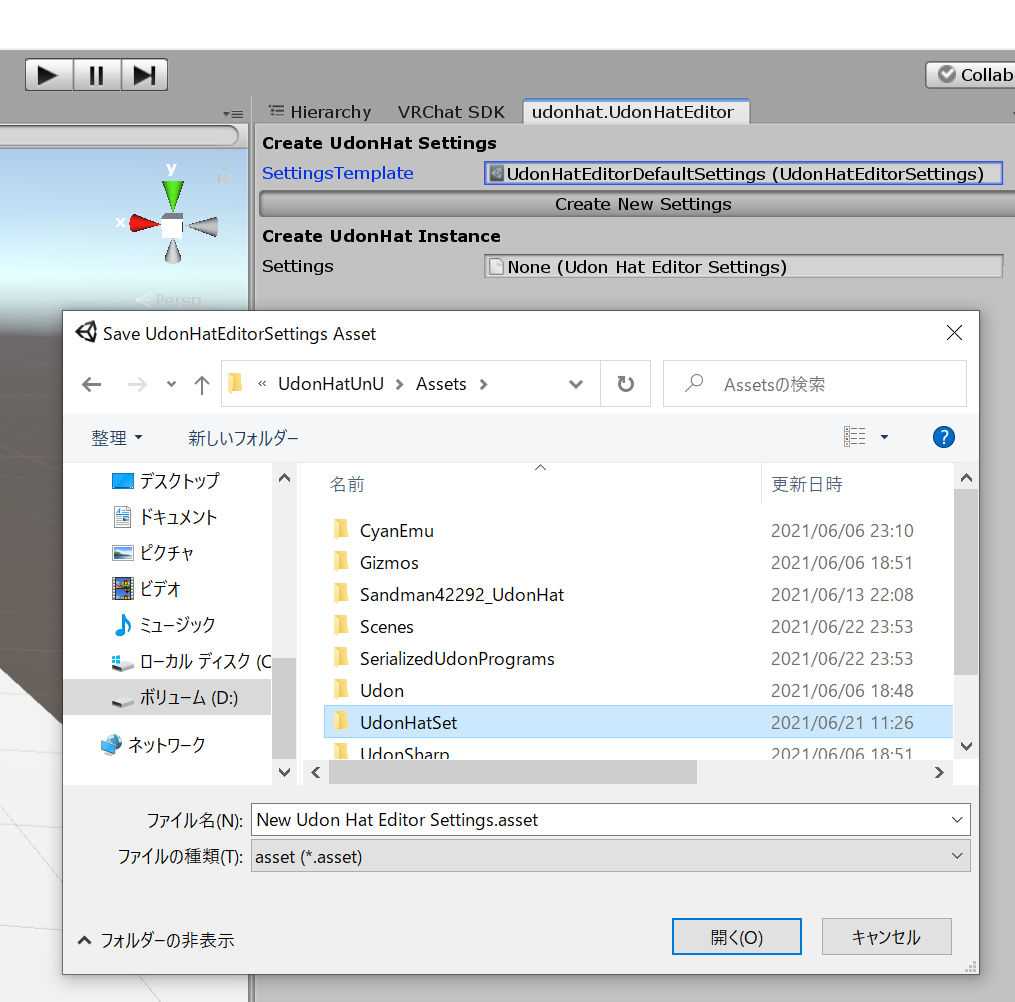This screenshot has height=1002, width=1015.
Task: Open the view options dropdown arrow
Action: 884,437
